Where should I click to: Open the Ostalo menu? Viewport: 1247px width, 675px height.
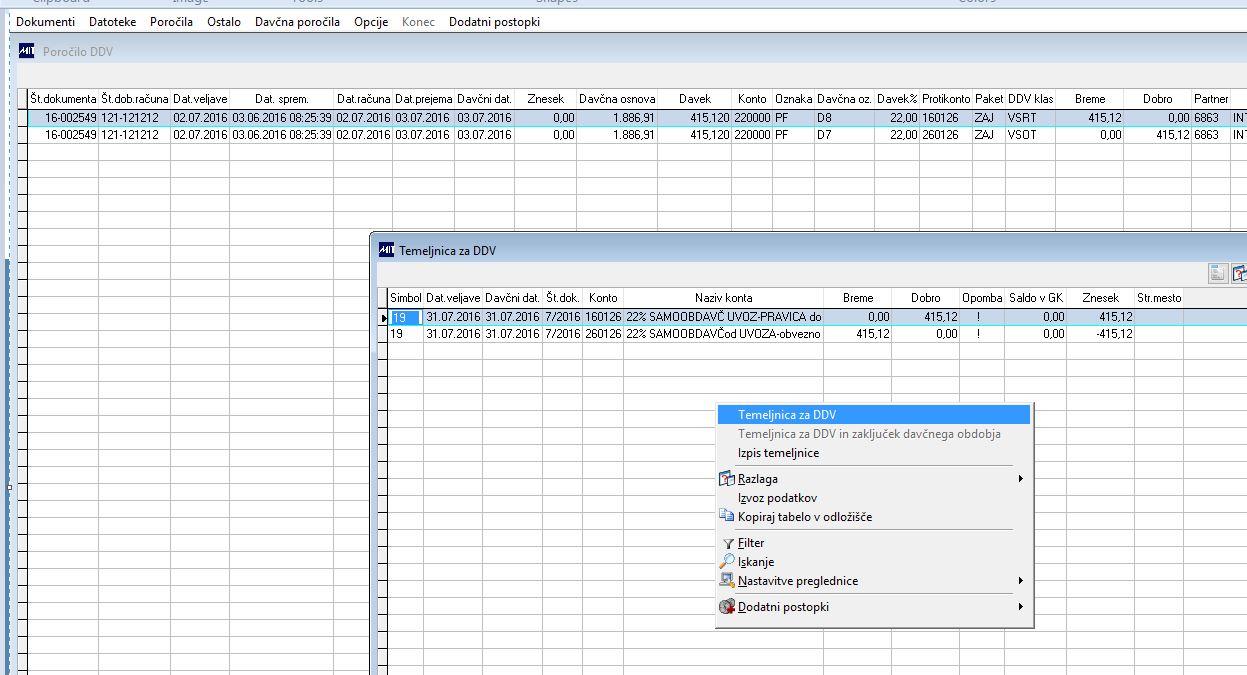(x=224, y=21)
